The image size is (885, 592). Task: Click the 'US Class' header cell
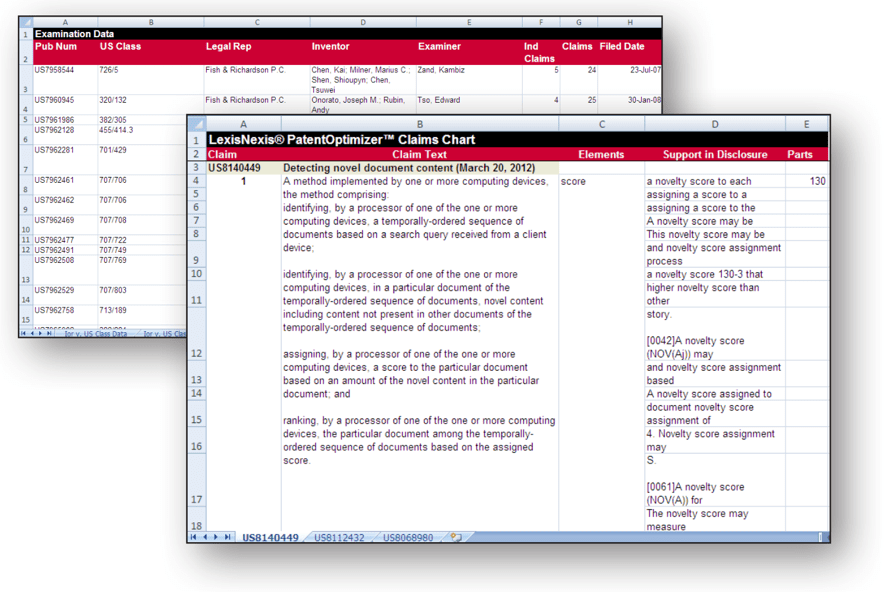(151, 52)
